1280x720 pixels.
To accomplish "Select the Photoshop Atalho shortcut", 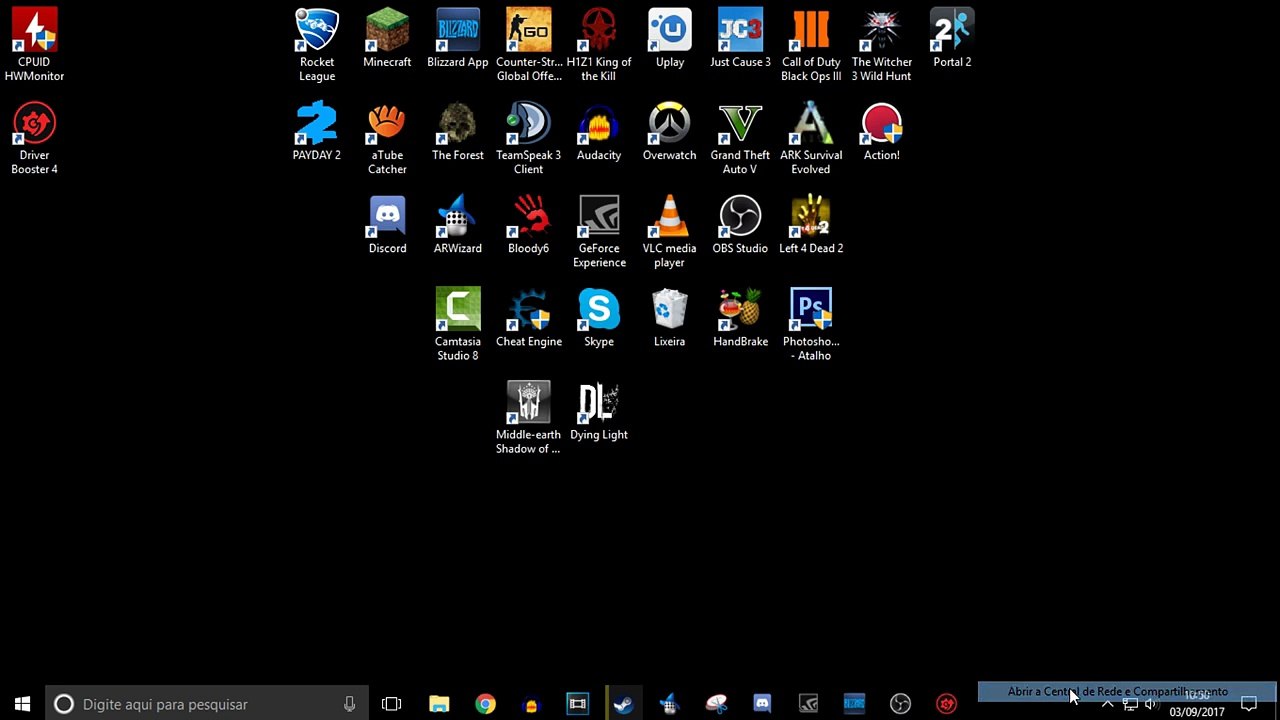I will (x=811, y=324).
